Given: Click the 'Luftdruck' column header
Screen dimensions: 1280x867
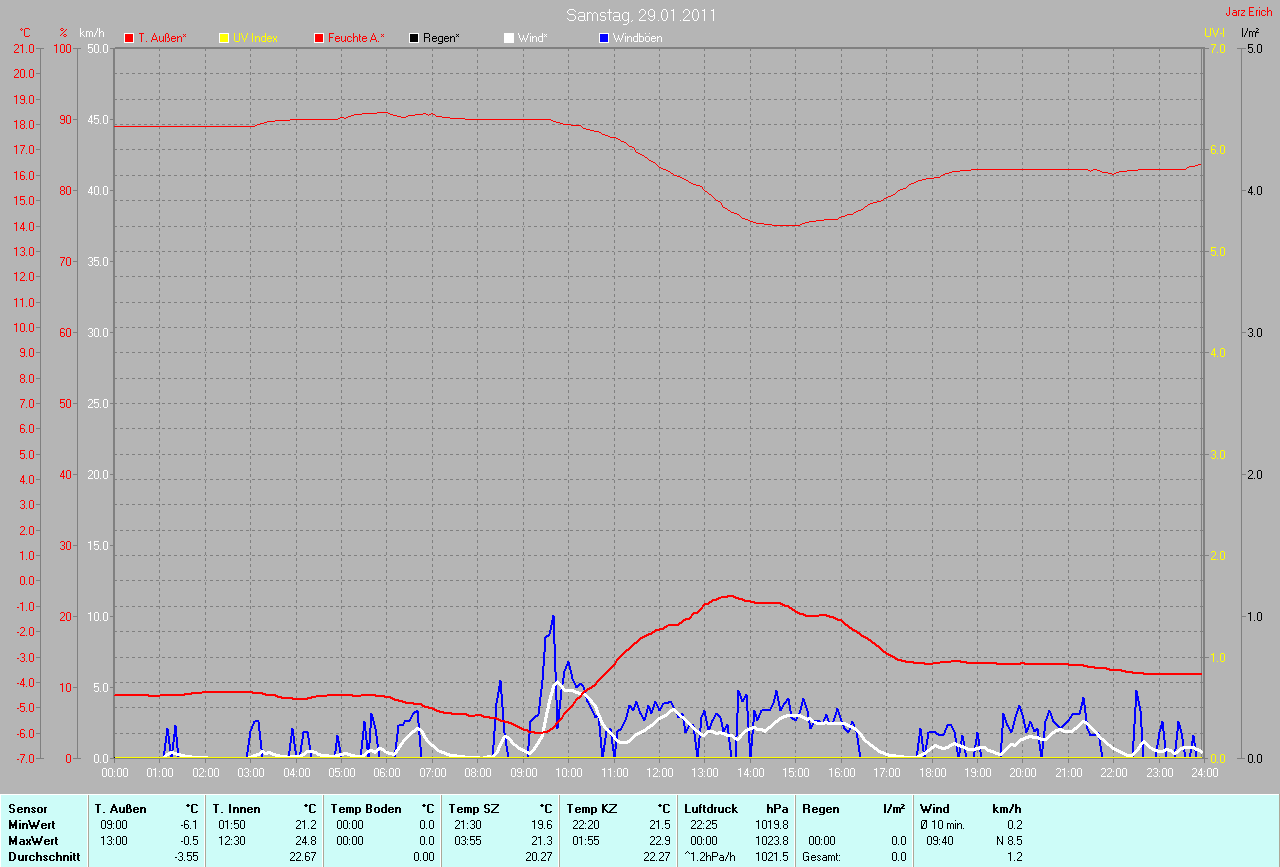Looking at the screenshot, I should (x=709, y=808).
